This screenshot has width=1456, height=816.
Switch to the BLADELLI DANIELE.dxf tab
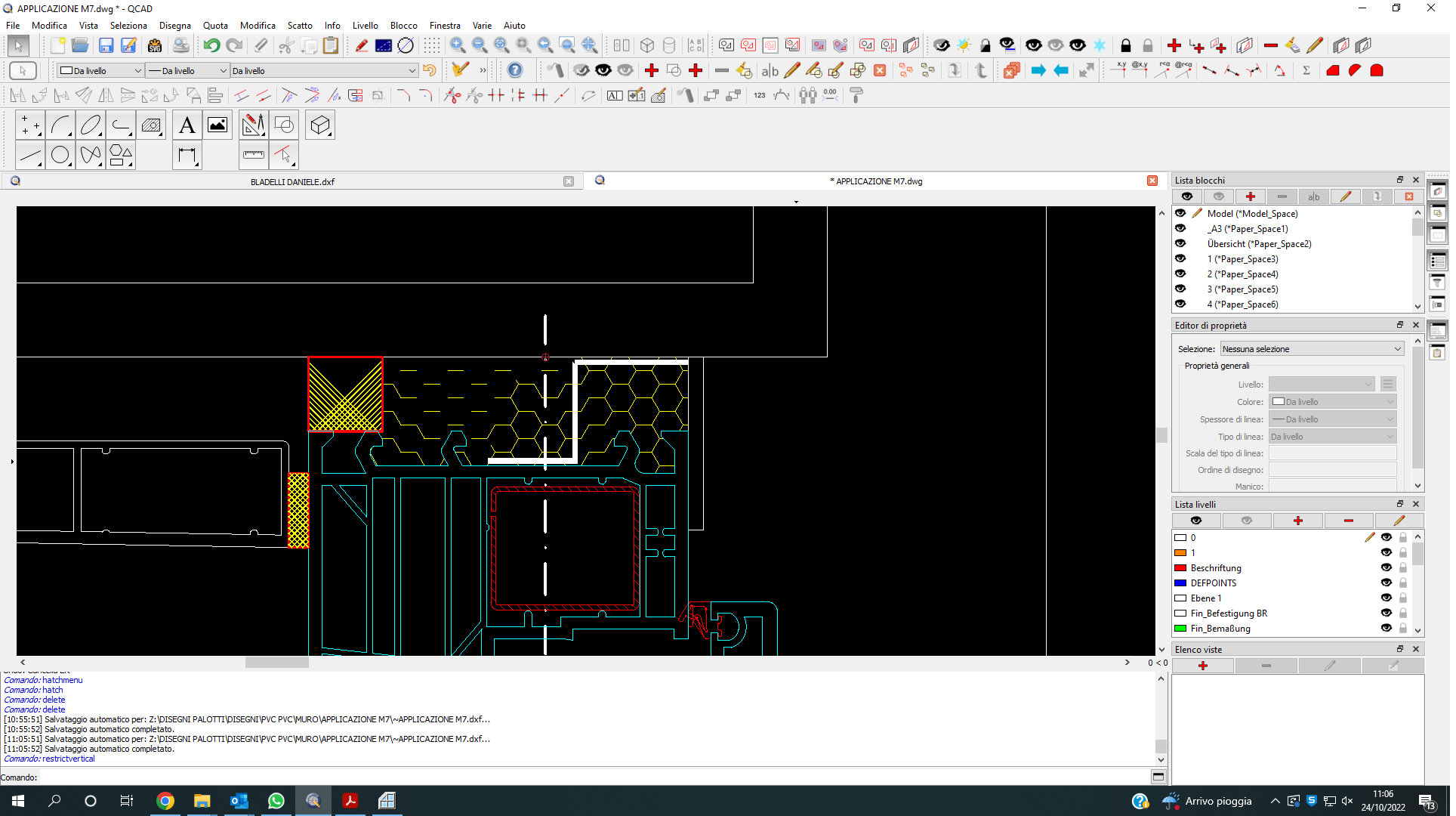pyautogui.click(x=292, y=181)
